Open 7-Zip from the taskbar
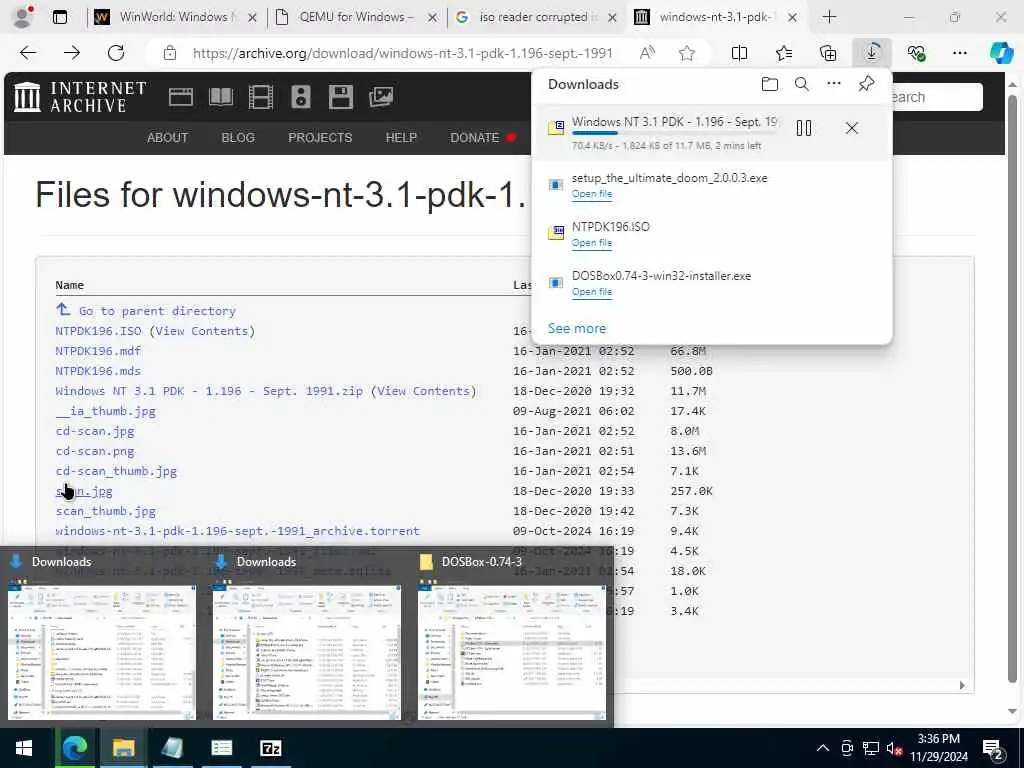Viewport: 1024px width, 768px height. [270, 748]
